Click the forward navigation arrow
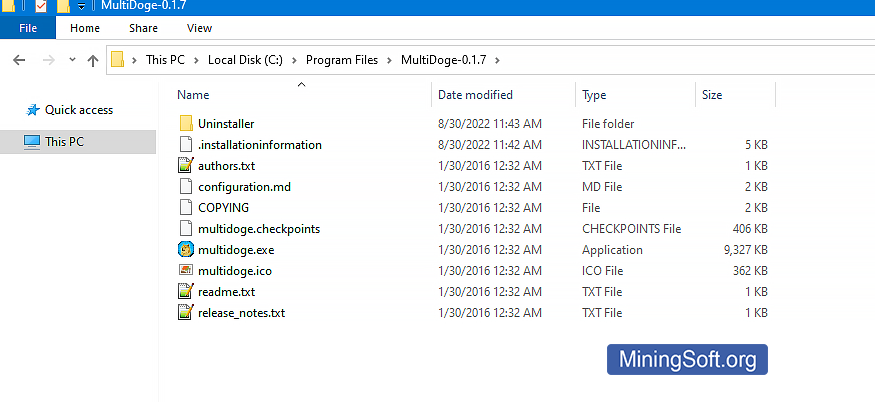 (x=49, y=60)
